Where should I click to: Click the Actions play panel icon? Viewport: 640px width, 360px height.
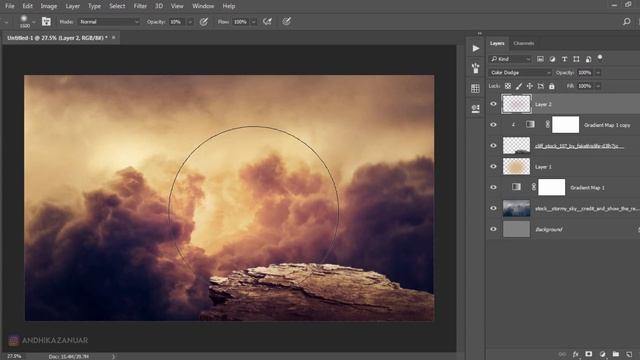pos(476,49)
